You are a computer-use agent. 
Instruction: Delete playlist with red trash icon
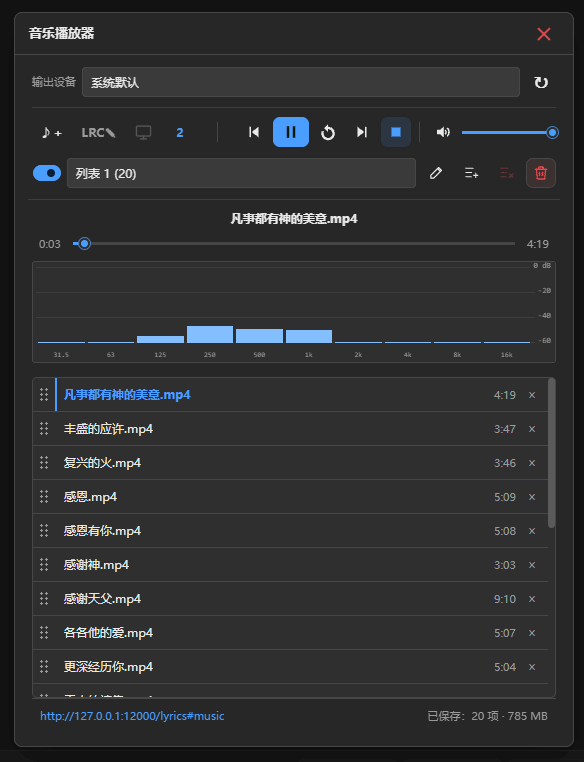pos(541,173)
